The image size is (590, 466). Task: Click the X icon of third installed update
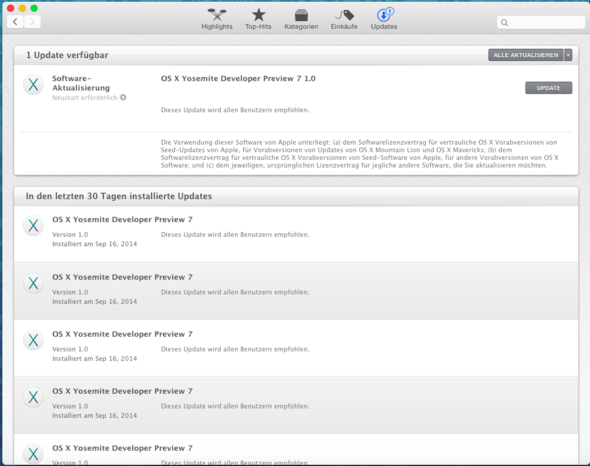(33, 340)
